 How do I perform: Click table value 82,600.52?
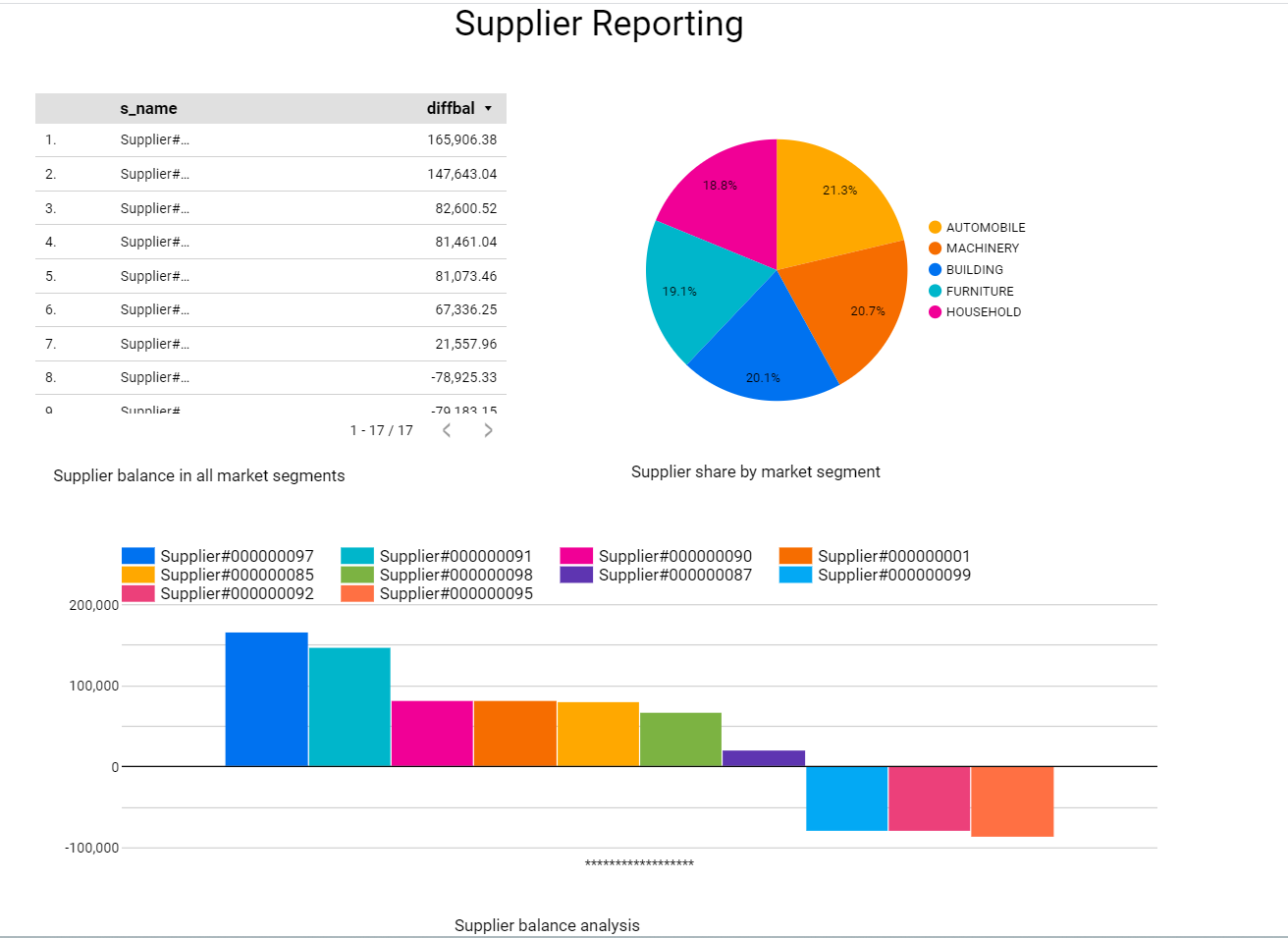click(466, 208)
